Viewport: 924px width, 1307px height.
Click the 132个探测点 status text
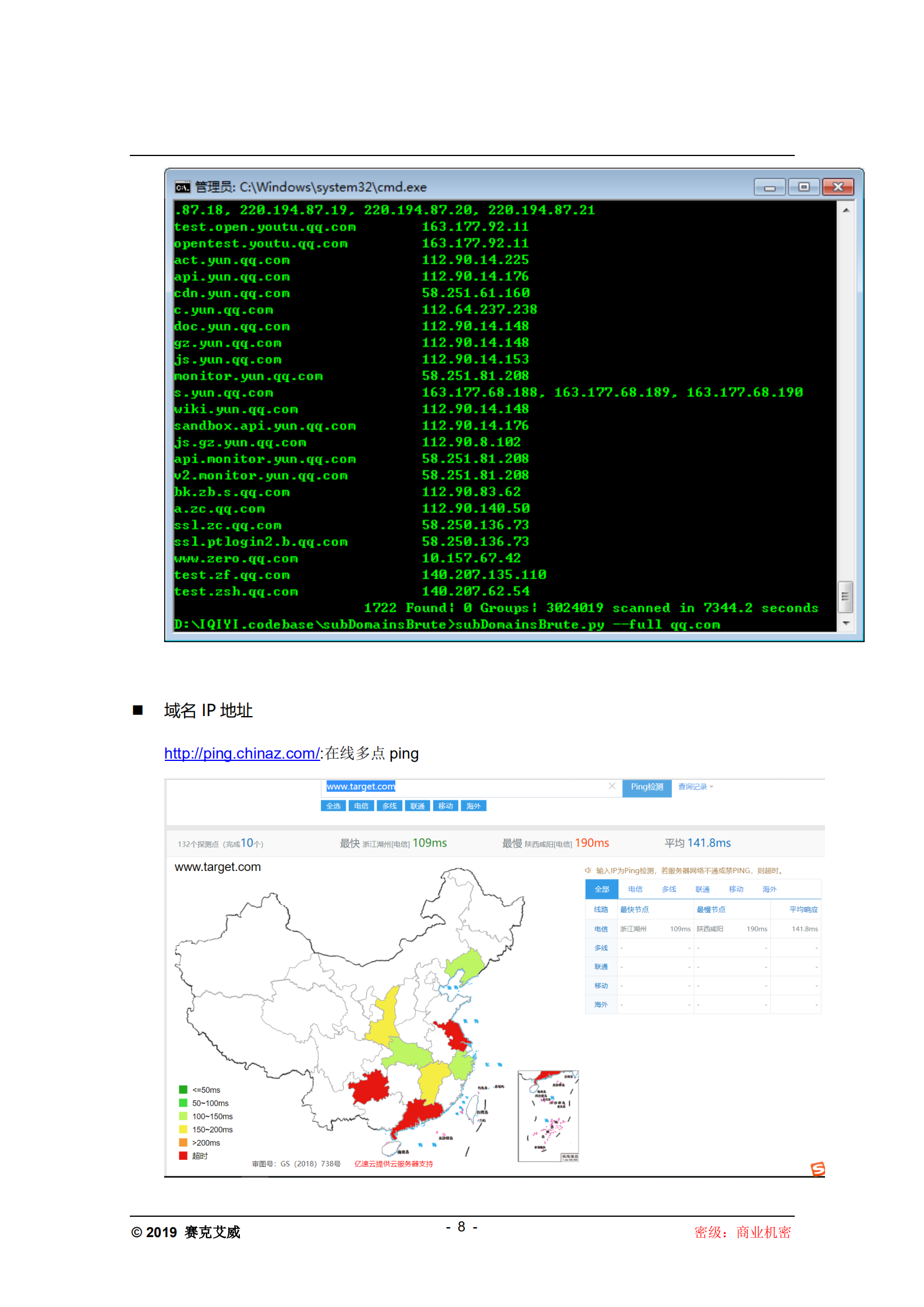[x=221, y=844]
